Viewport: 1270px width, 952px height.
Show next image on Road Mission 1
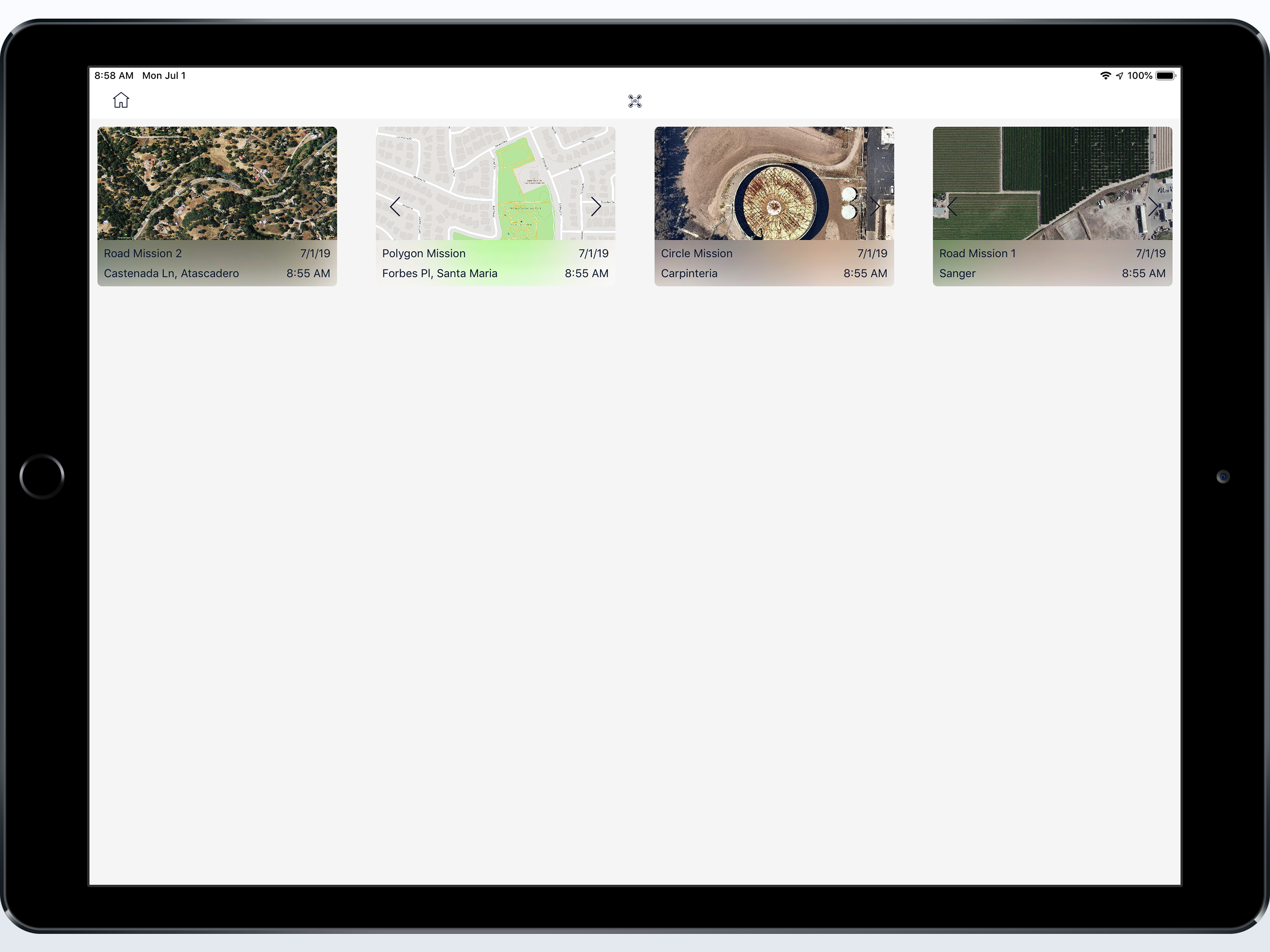click(x=1153, y=207)
